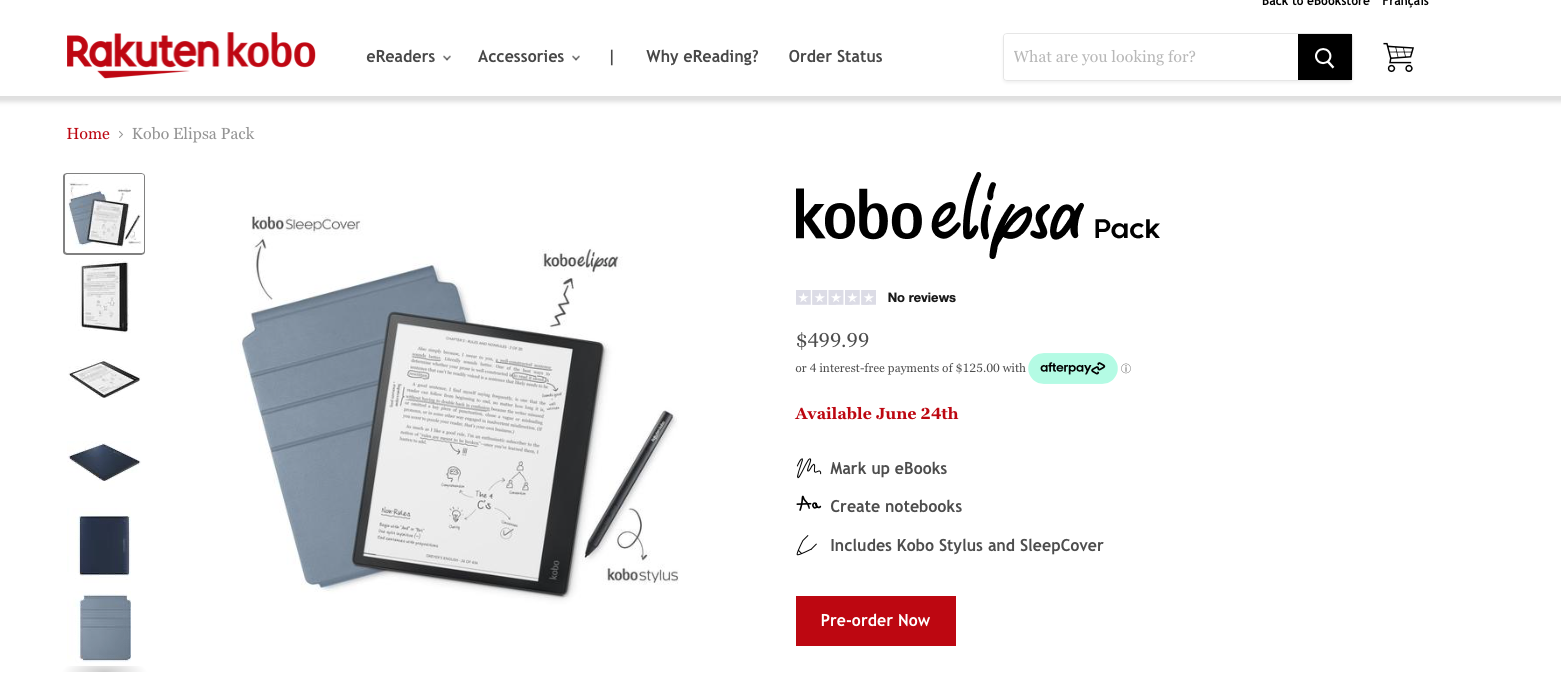Expand the eReaders dropdown menu

click(409, 57)
